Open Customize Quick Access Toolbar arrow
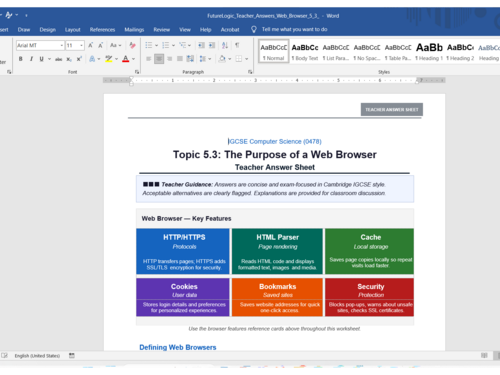 tap(26, 15)
